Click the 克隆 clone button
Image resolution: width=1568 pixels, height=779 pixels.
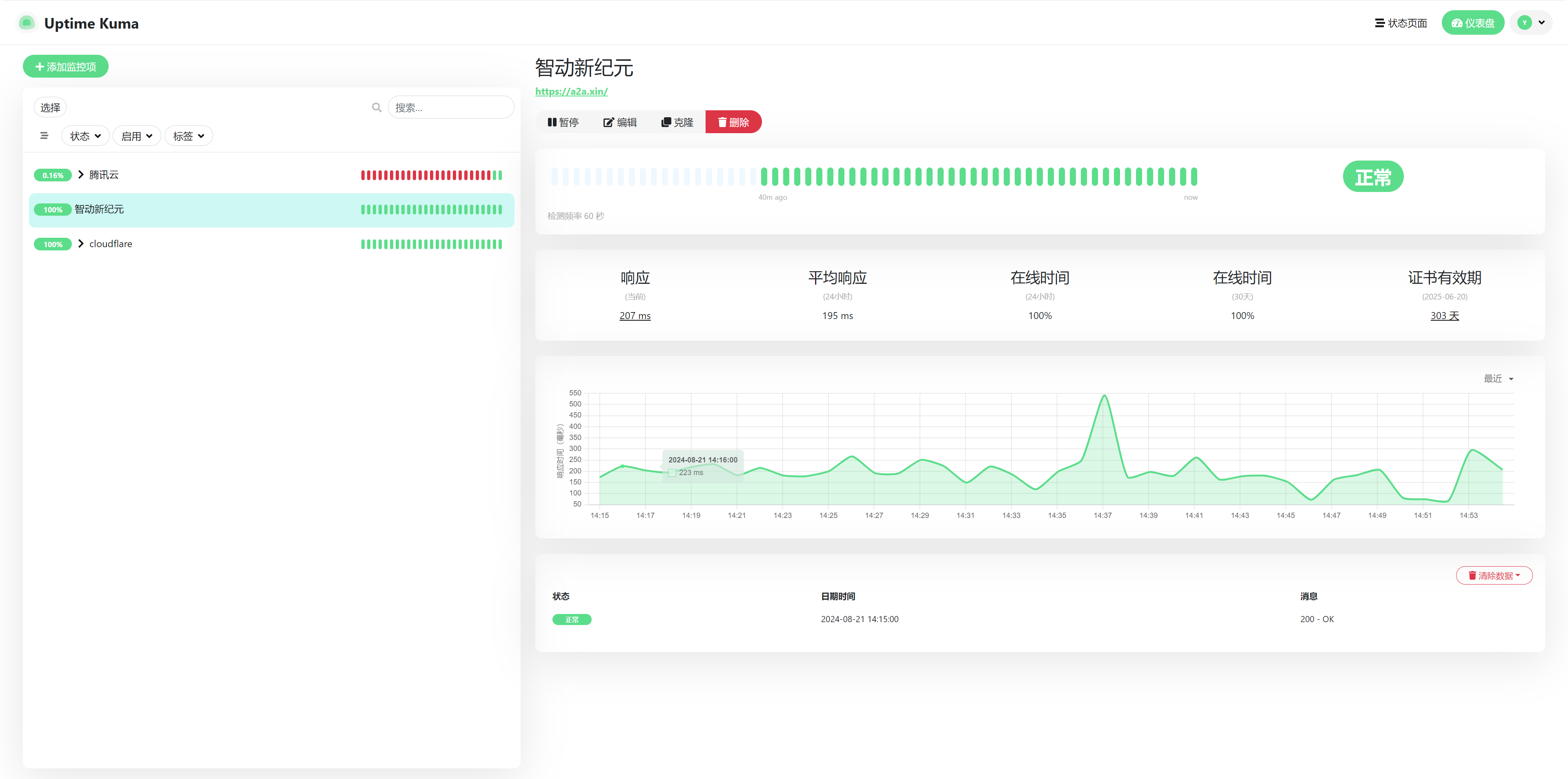pyautogui.click(x=677, y=122)
